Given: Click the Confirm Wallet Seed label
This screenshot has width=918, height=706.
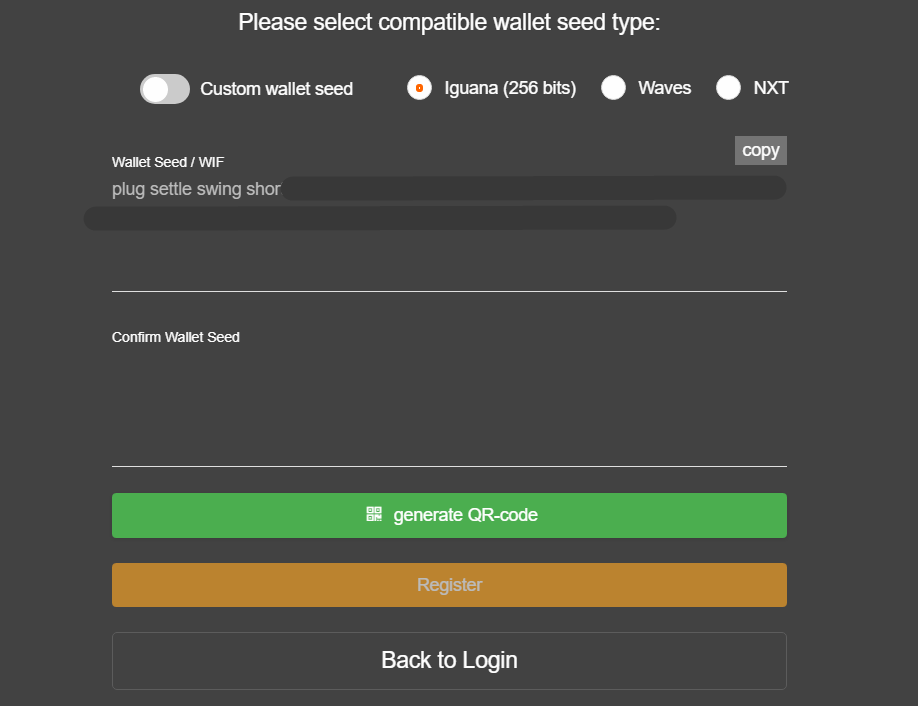Looking at the screenshot, I should pos(175,337).
